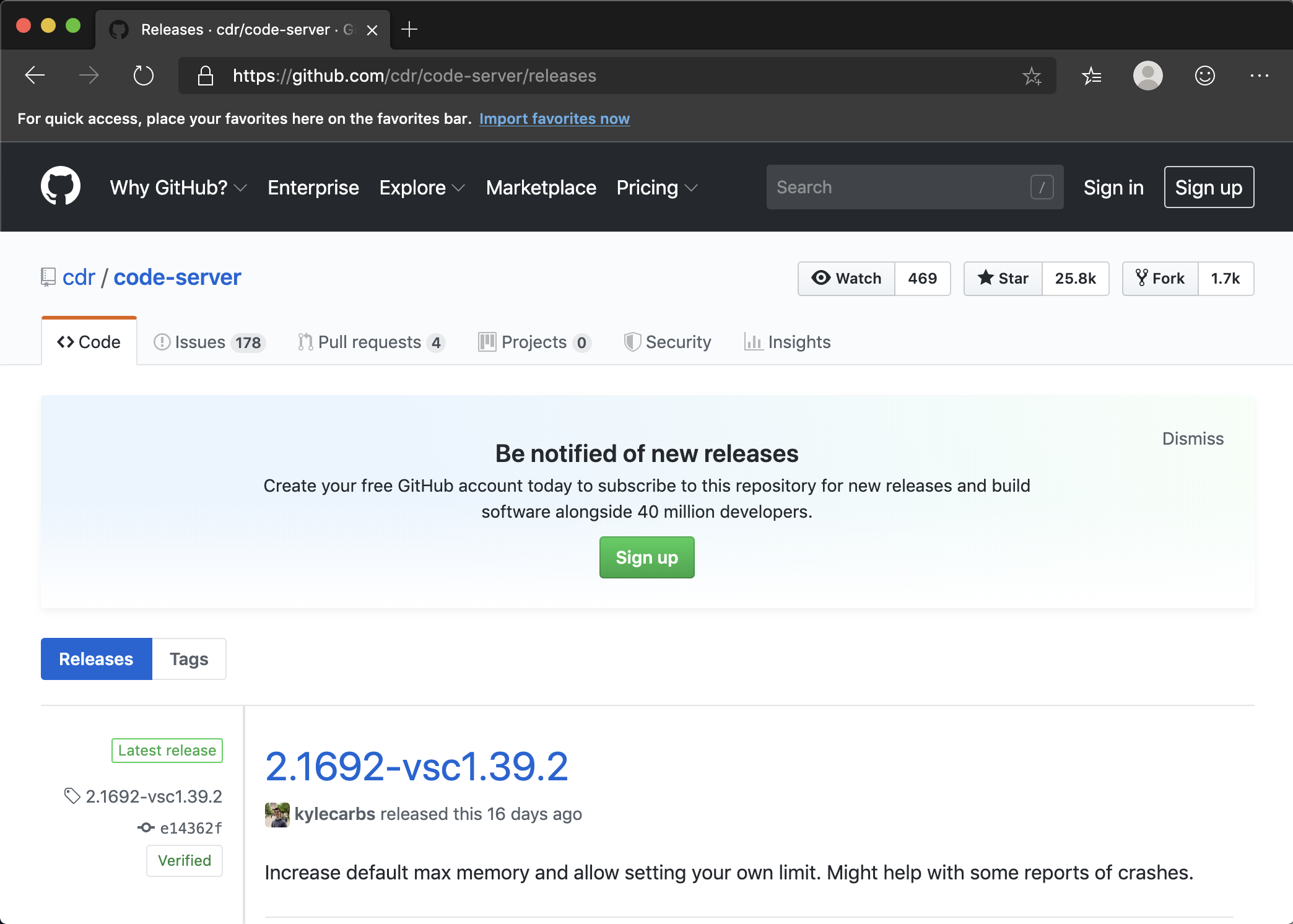Image resolution: width=1293 pixels, height=924 pixels.
Task: Open the 25.8k stargazers count
Action: [1075, 279]
